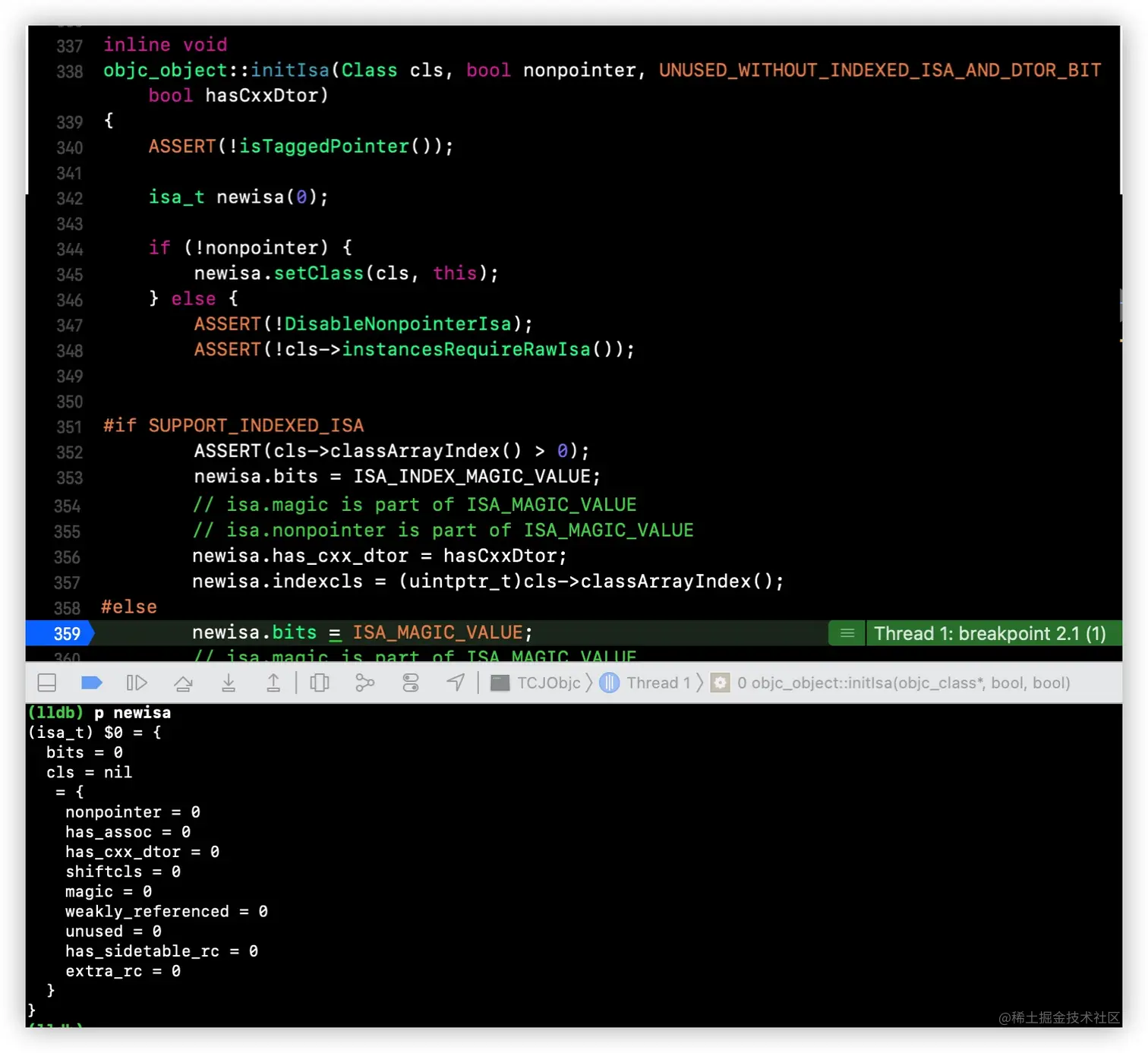Open the Debug Memory Graph

(x=365, y=683)
